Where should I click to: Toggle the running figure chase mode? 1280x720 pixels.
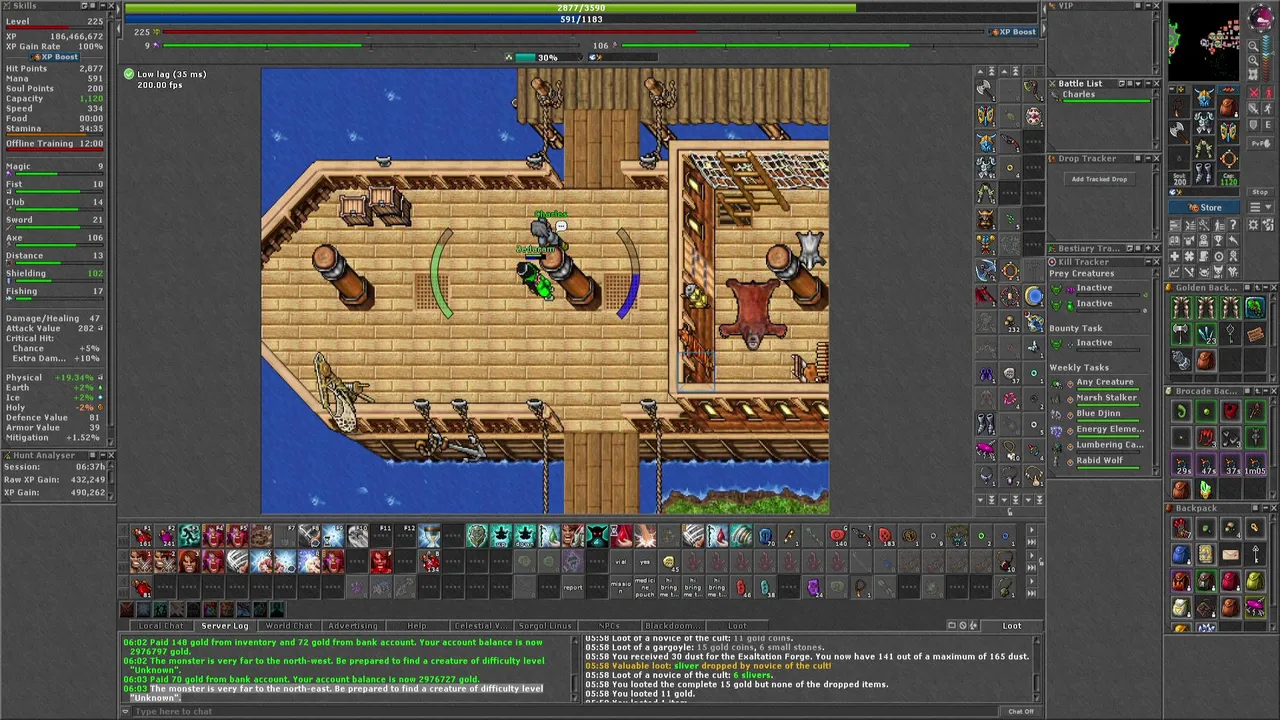1269,109
